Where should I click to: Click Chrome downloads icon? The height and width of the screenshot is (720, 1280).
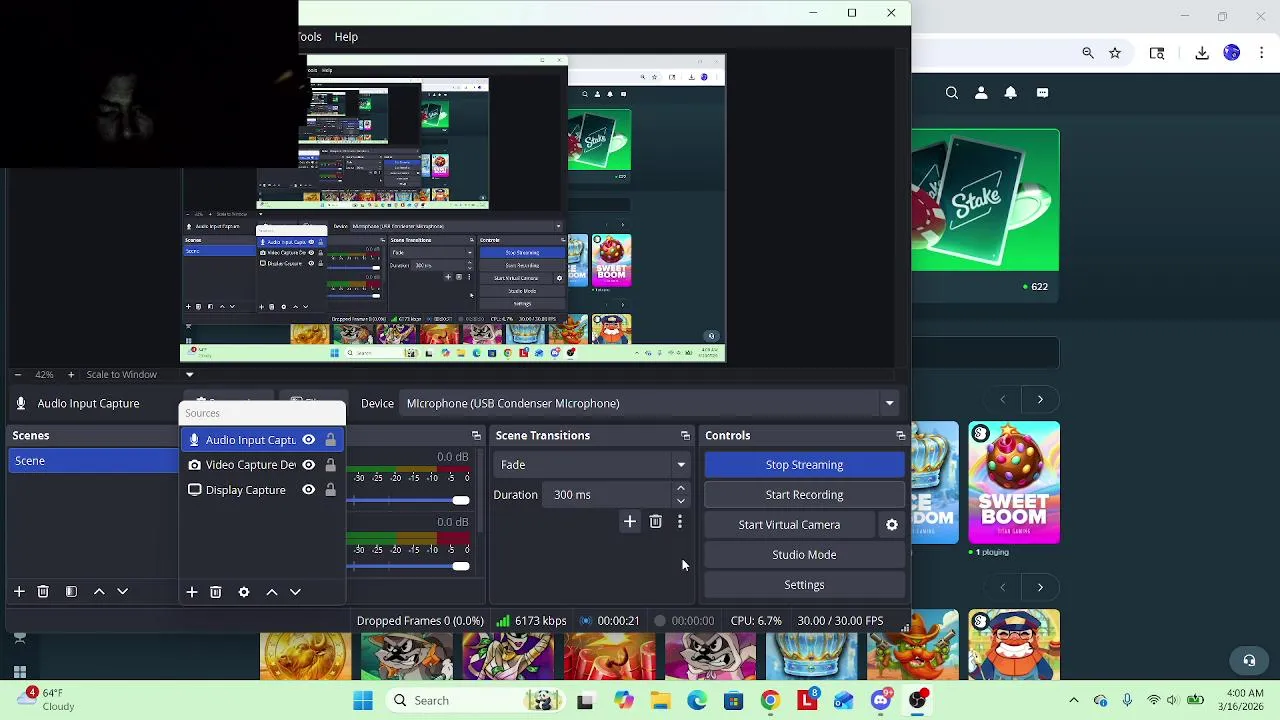pos(1203,53)
